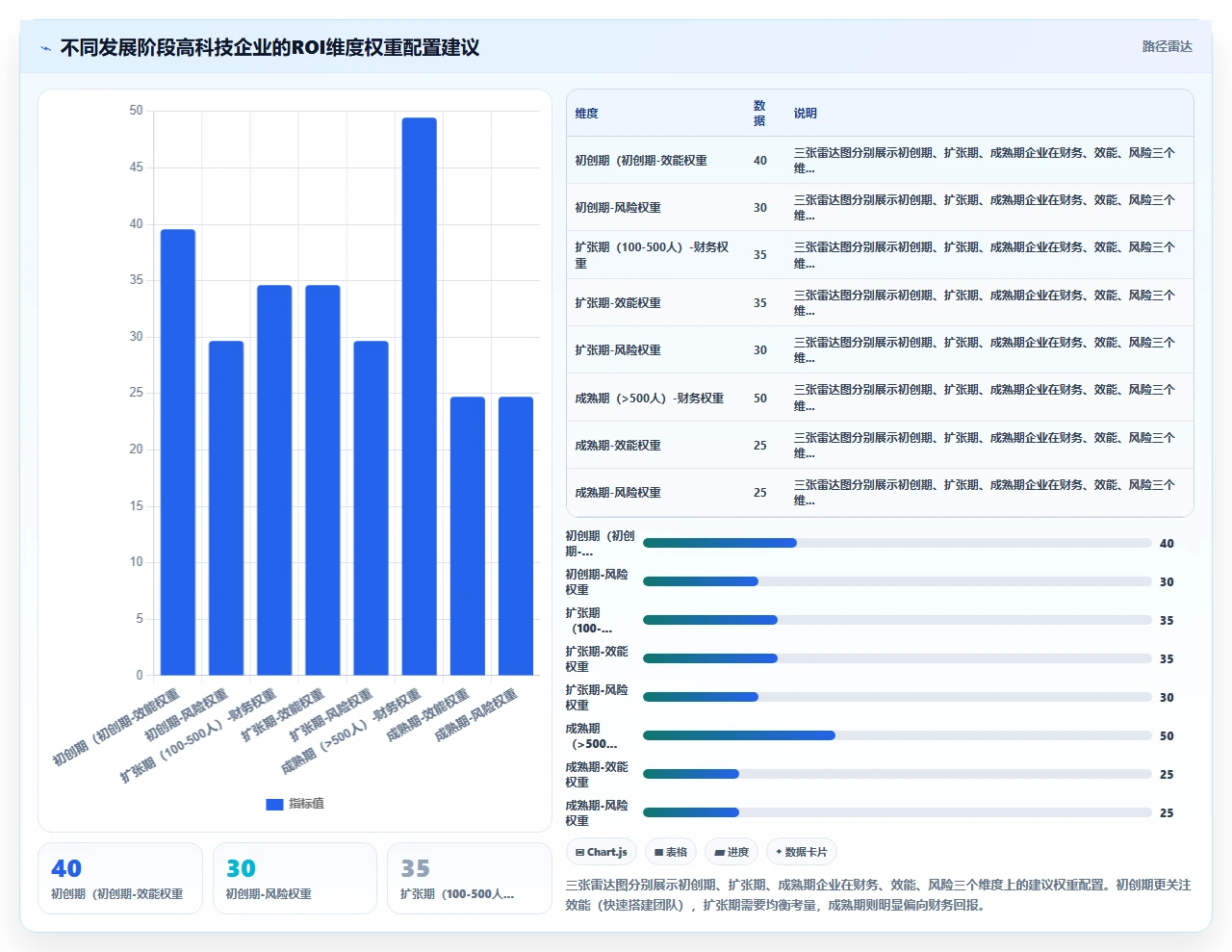The image size is (1232, 952).
Task: Click value 50 in the table
Action: pos(760,399)
